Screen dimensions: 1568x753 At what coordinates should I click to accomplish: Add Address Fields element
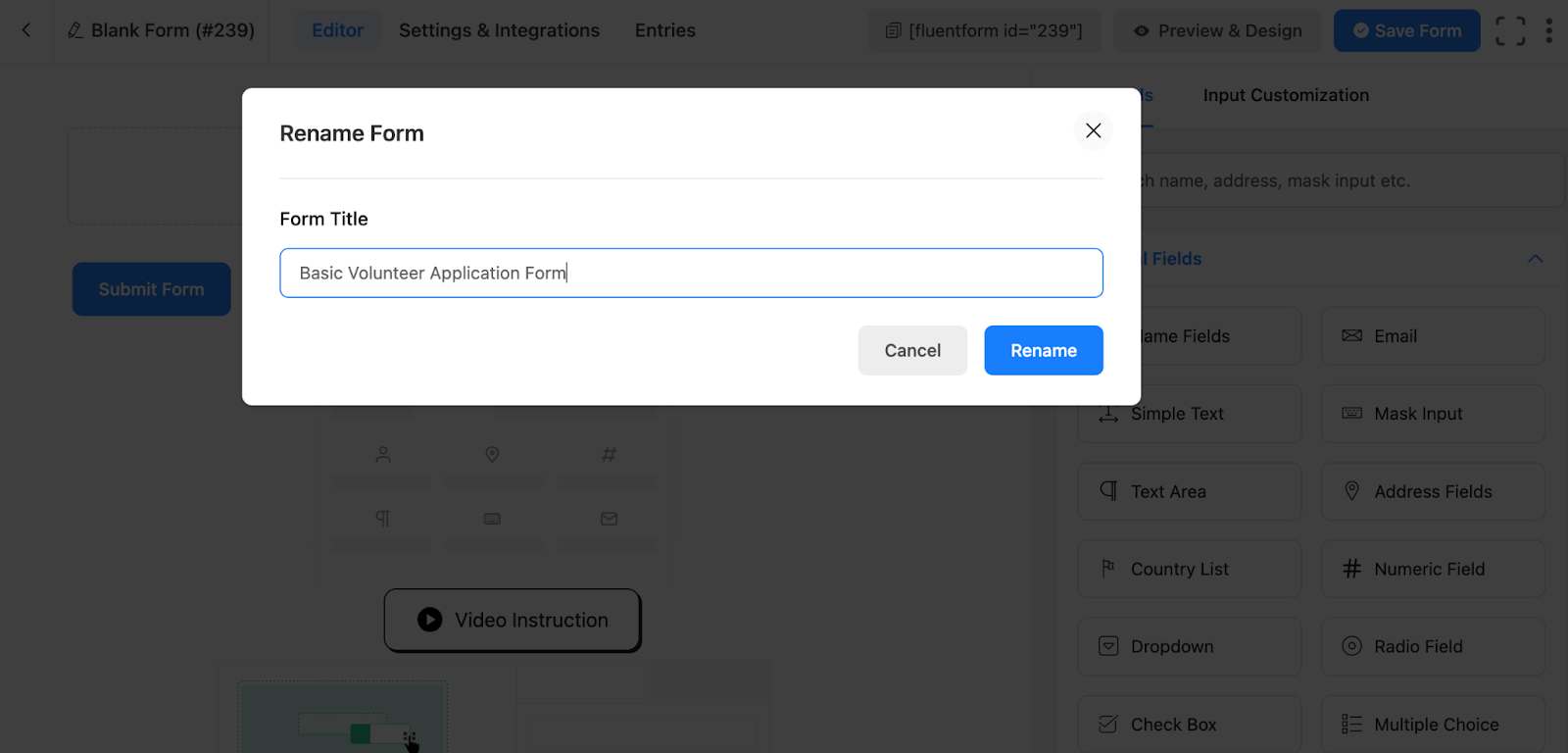[x=1433, y=491]
